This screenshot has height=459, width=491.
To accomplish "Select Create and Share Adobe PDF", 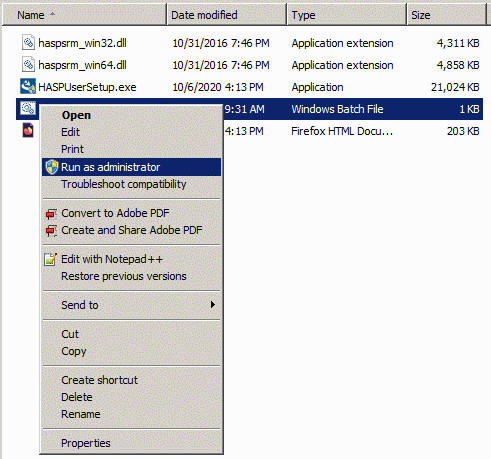I will point(132,230).
